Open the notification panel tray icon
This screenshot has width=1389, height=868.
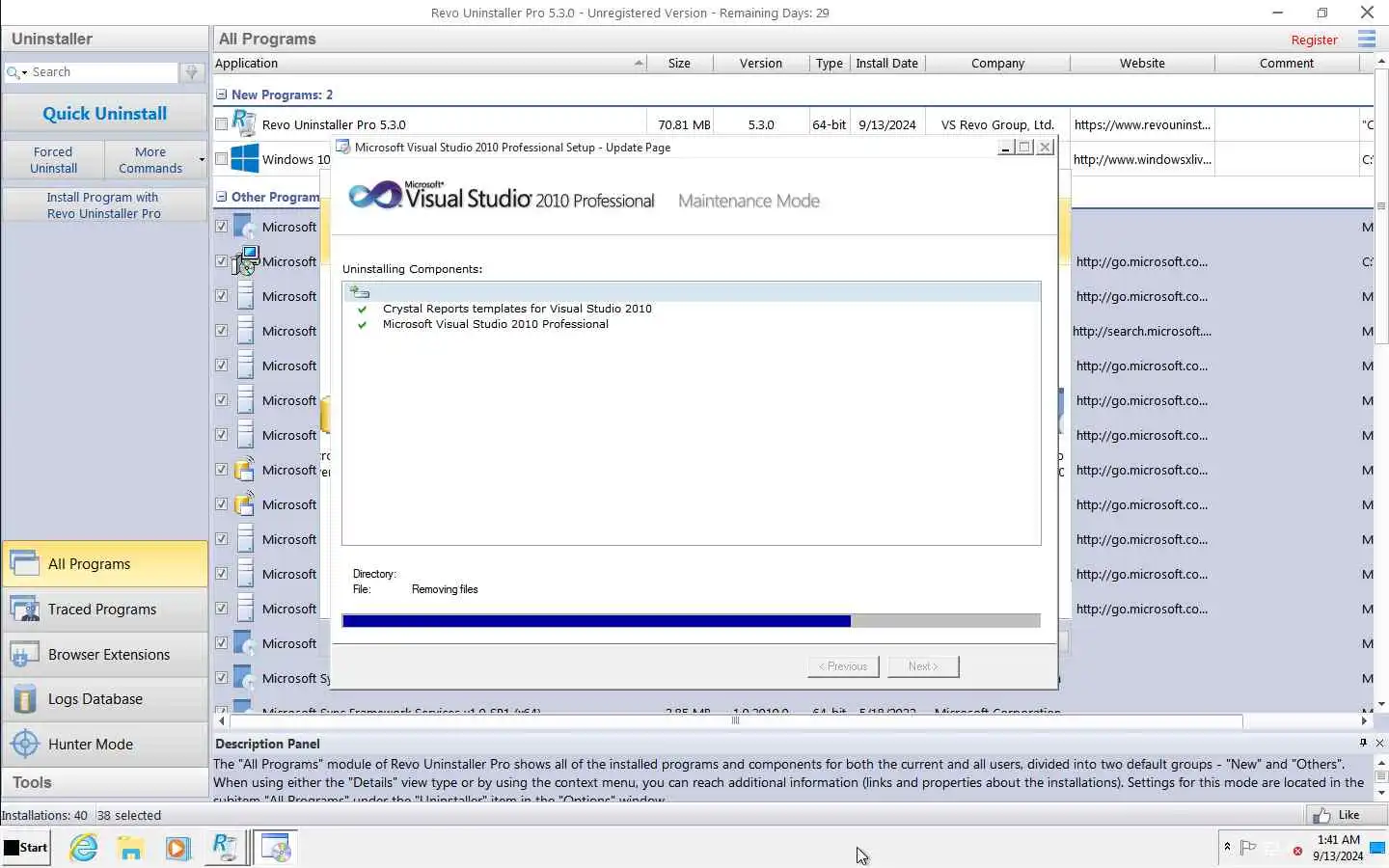click(1377, 849)
